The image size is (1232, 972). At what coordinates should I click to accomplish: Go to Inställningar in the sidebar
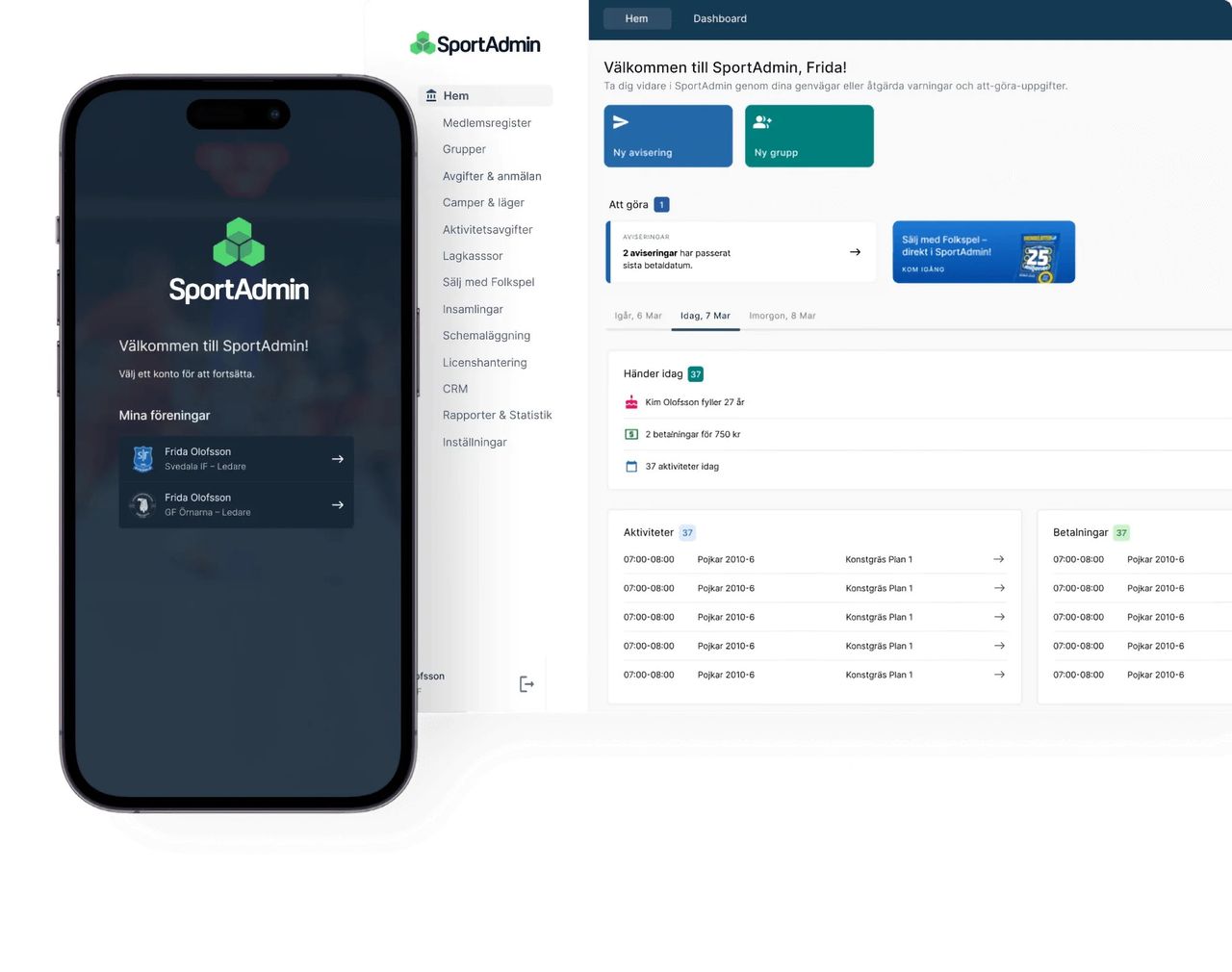coord(475,443)
